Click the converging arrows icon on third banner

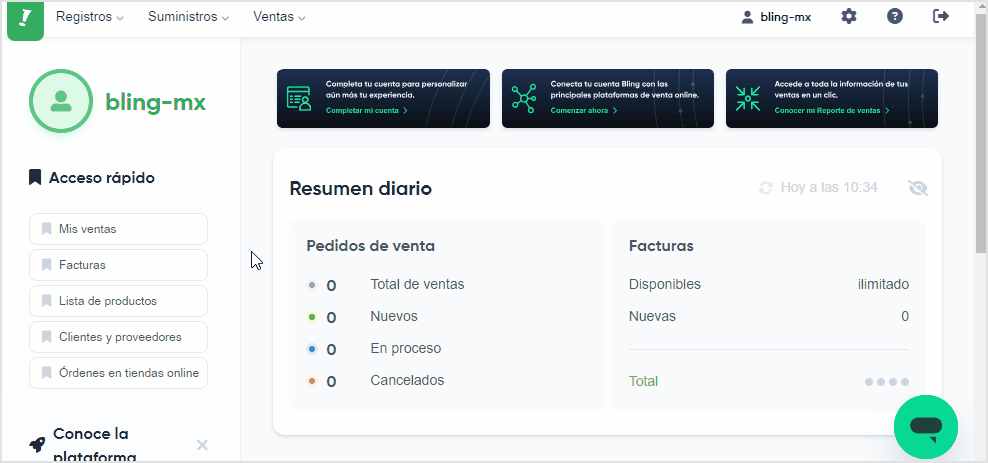tap(748, 99)
